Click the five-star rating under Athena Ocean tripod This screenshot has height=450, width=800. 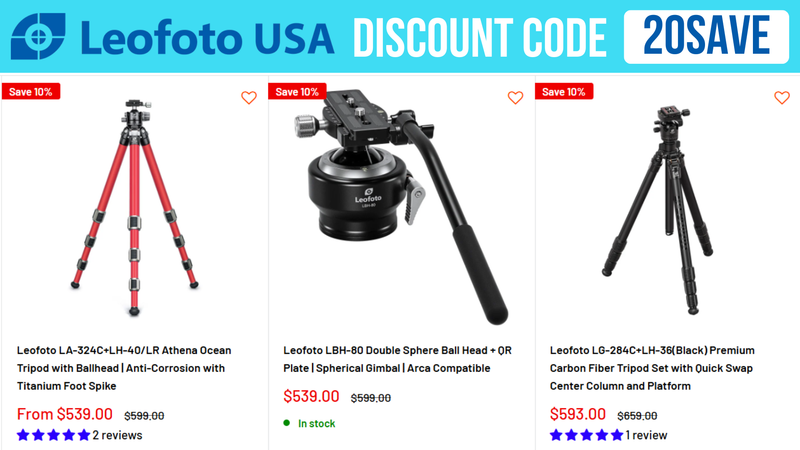pyautogui.click(x=54, y=435)
